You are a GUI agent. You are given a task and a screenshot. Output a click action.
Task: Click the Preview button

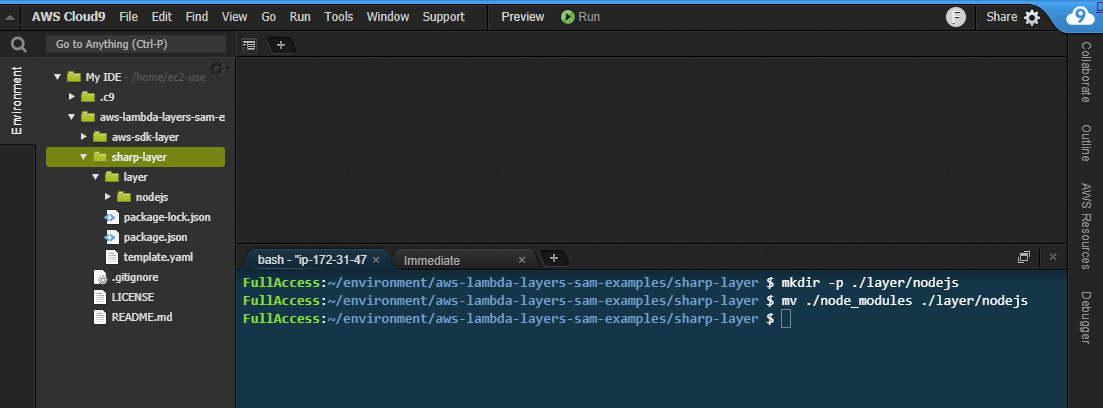pos(523,17)
